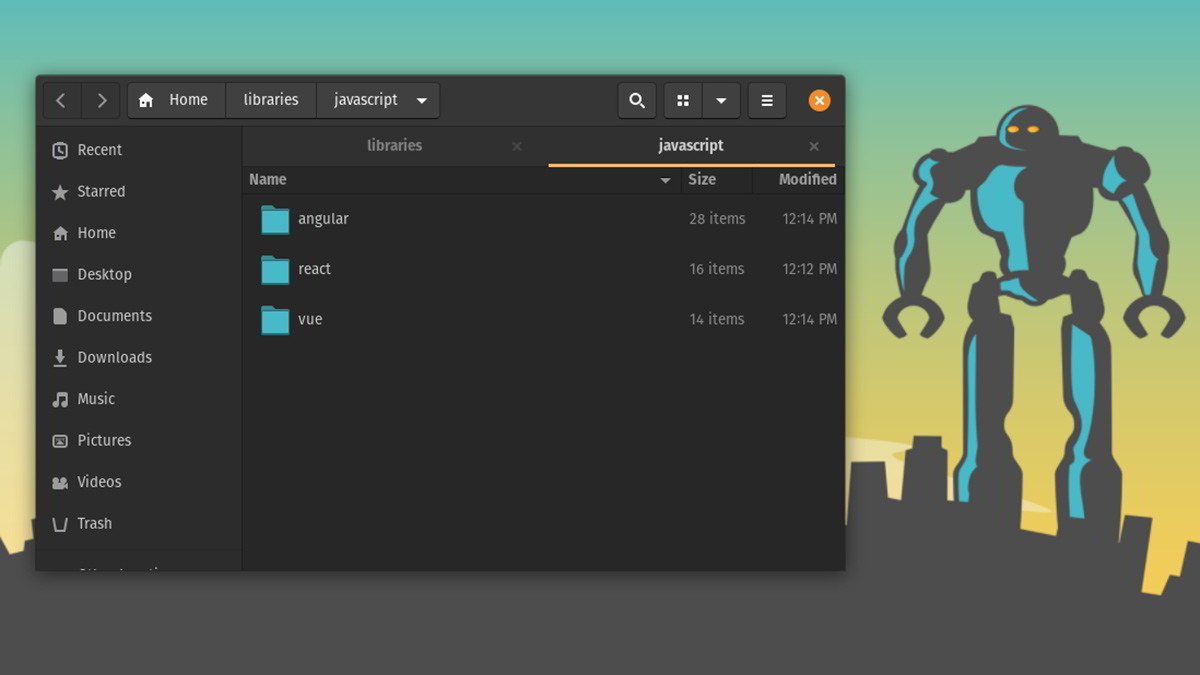Navigate forward with the right arrow
Image resolution: width=1200 pixels, height=675 pixels.
pyautogui.click(x=101, y=100)
